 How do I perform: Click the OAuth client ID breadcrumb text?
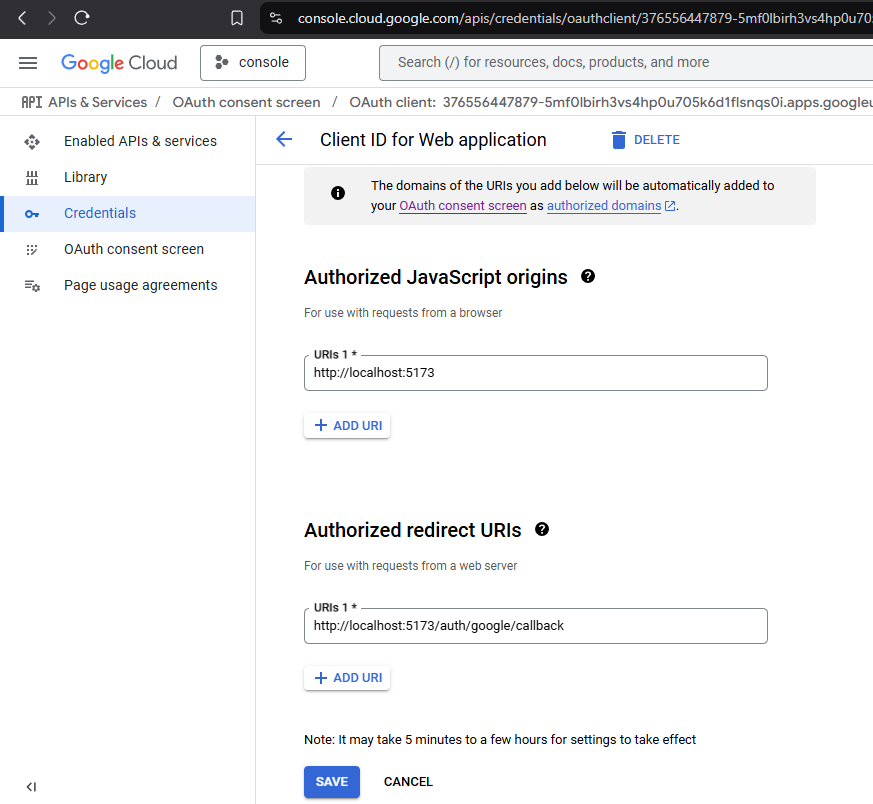click(611, 102)
